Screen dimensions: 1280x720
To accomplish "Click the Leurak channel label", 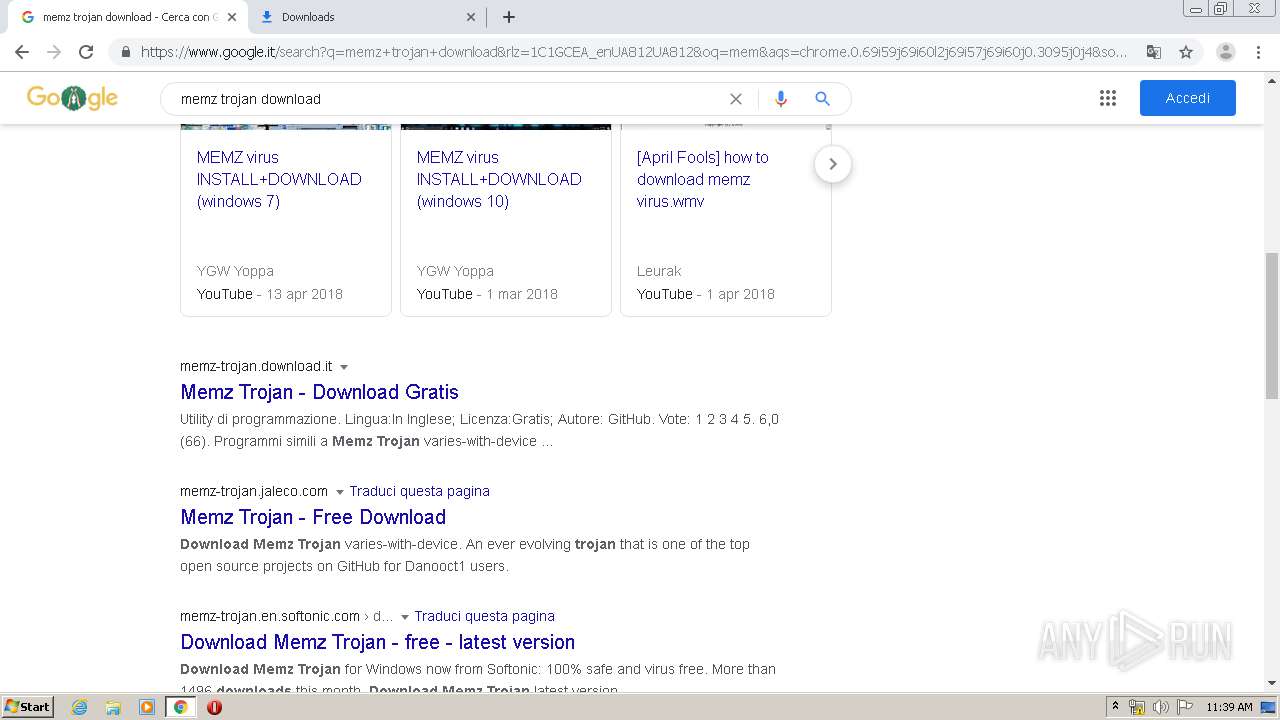I will [x=659, y=271].
